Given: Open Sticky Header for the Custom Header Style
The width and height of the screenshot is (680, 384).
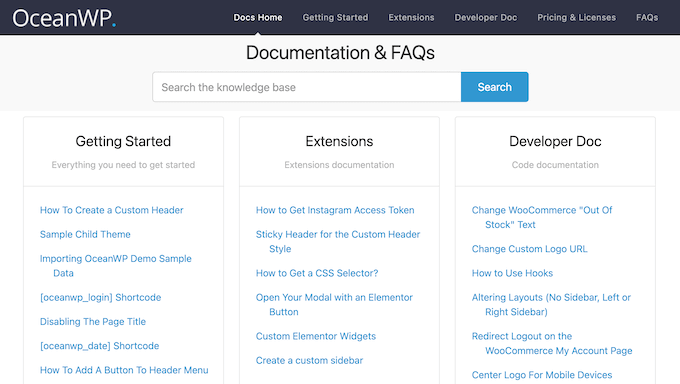Looking at the screenshot, I should (338, 241).
